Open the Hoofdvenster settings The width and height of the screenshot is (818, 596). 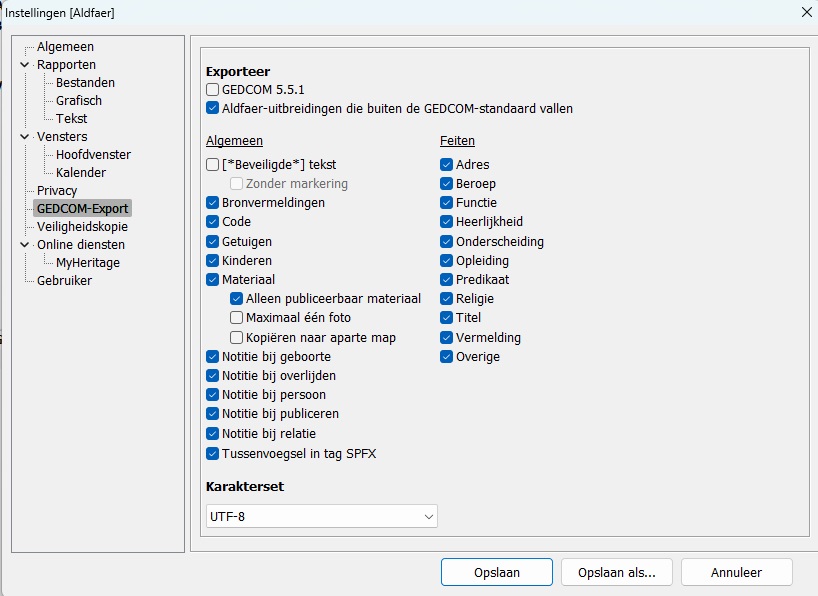pos(93,155)
